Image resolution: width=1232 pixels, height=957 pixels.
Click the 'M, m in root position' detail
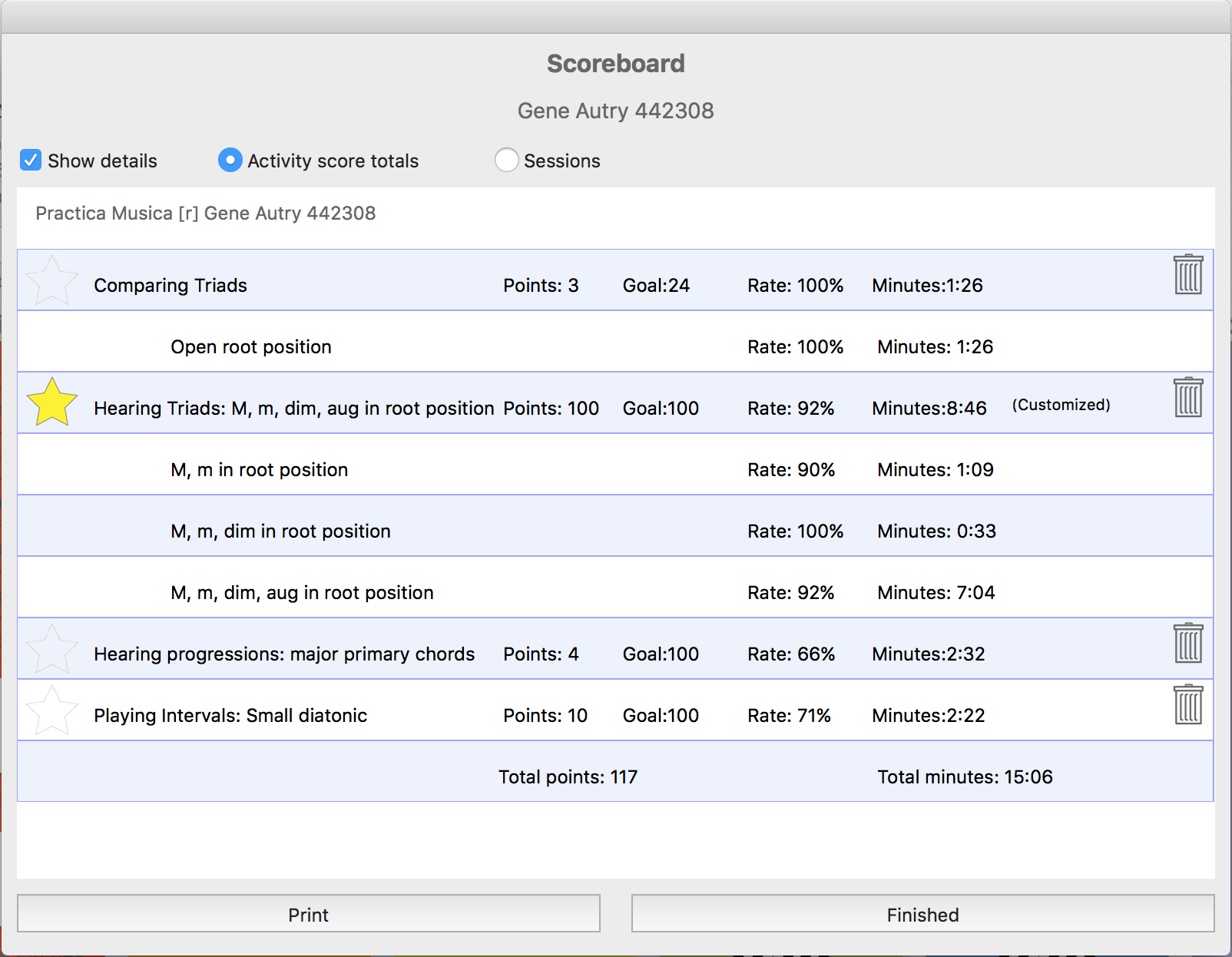259,470
